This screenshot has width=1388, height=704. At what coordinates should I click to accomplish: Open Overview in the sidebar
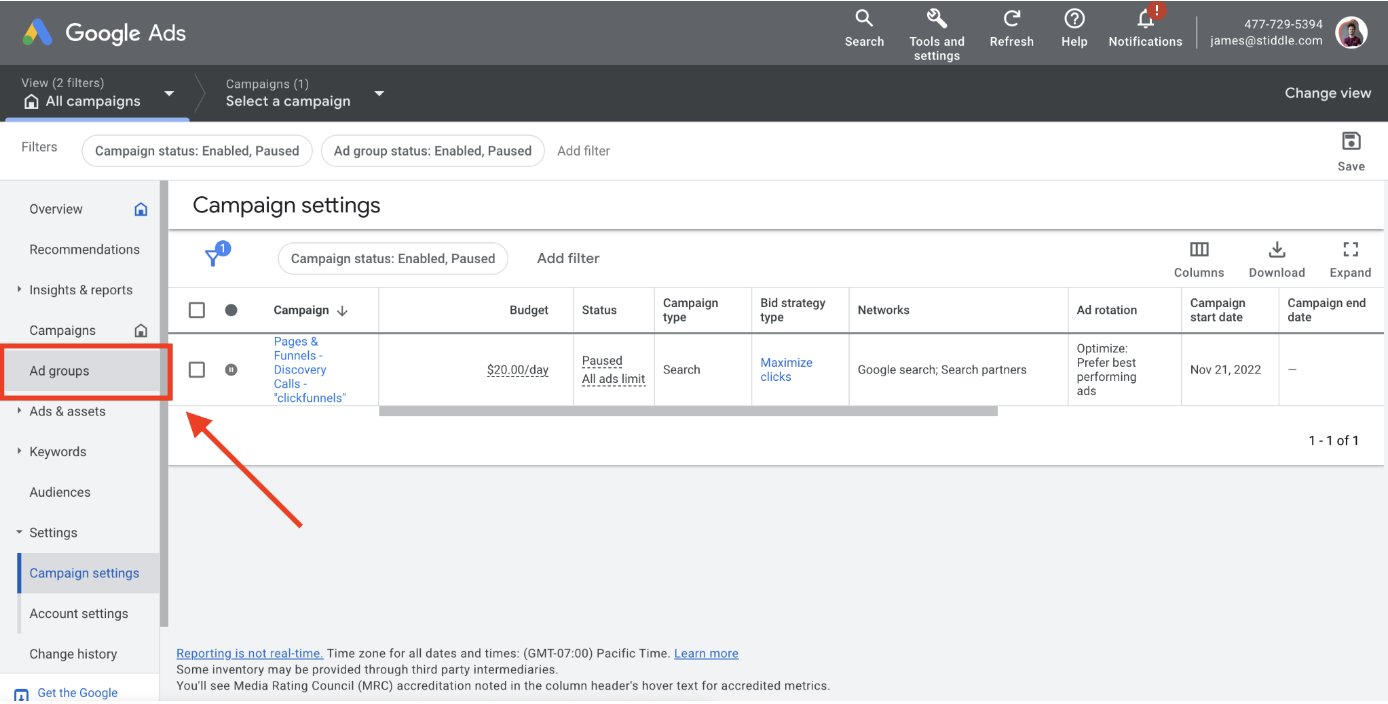[56, 209]
